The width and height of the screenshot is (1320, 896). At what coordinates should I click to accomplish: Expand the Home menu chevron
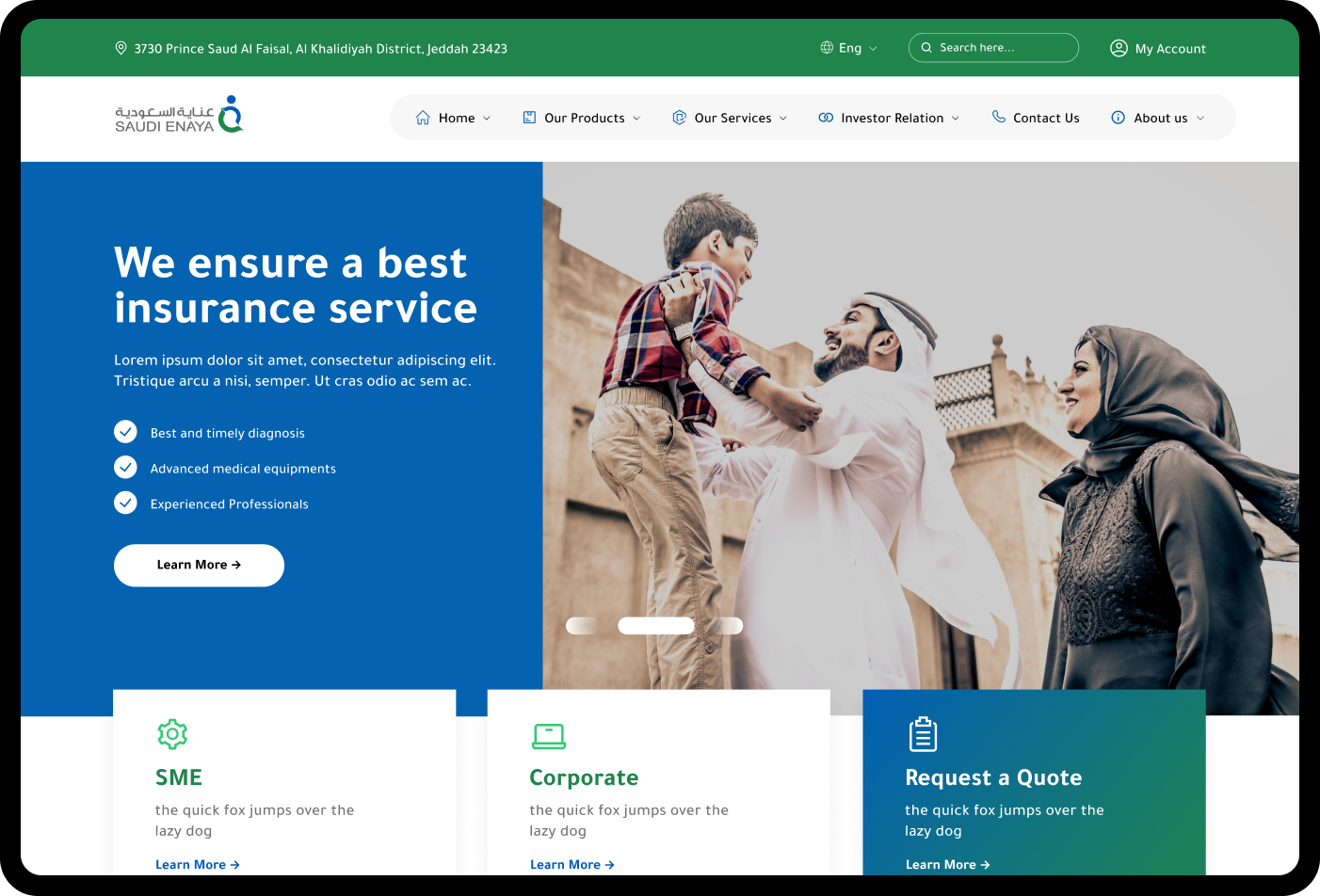487,119
